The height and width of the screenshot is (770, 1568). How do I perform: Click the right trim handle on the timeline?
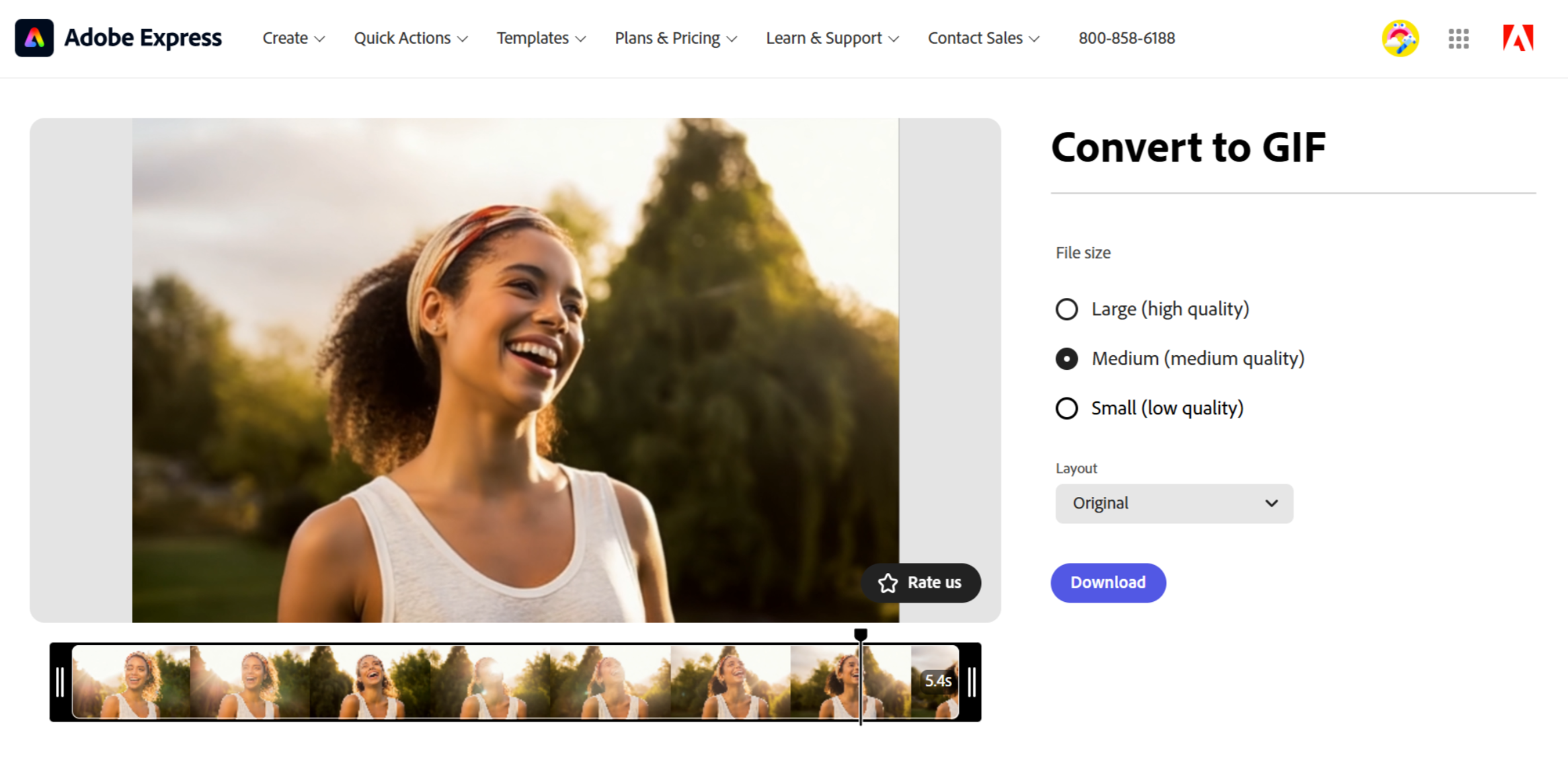pyautogui.click(x=971, y=681)
